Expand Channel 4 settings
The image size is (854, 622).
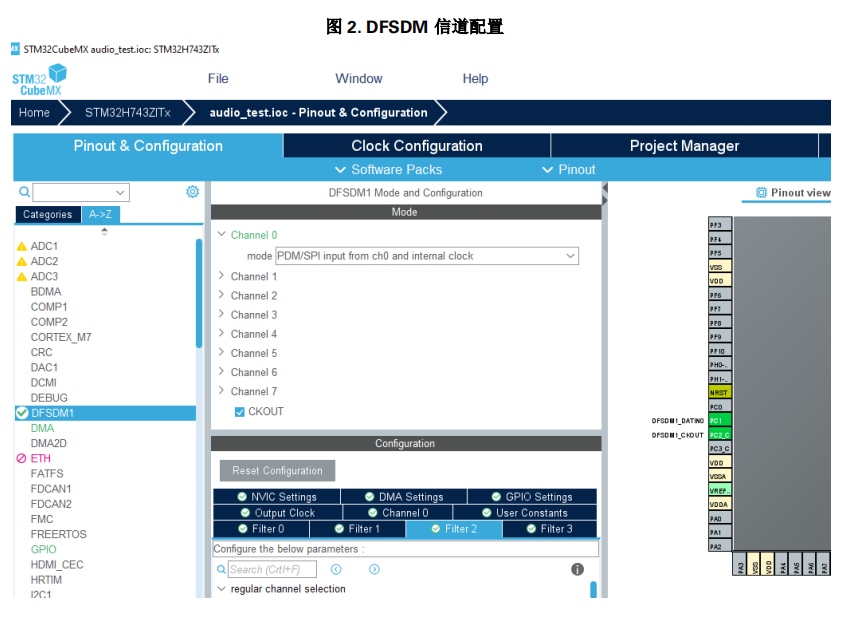pyautogui.click(x=221, y=333)
